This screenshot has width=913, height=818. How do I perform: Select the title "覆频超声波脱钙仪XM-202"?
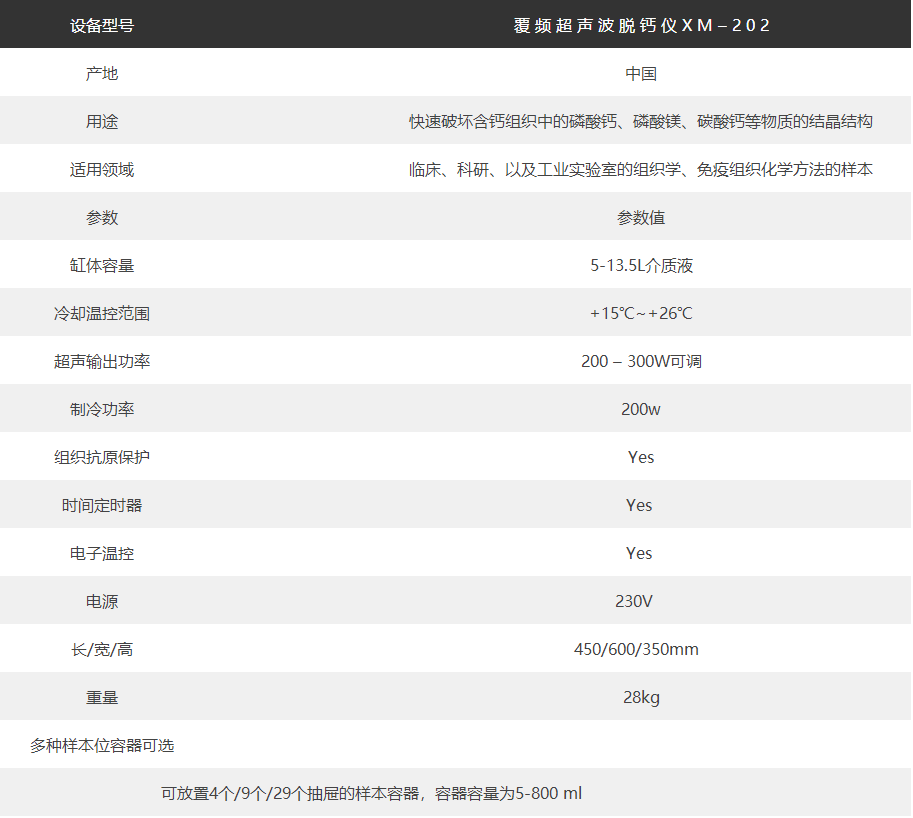pos(642,26)
